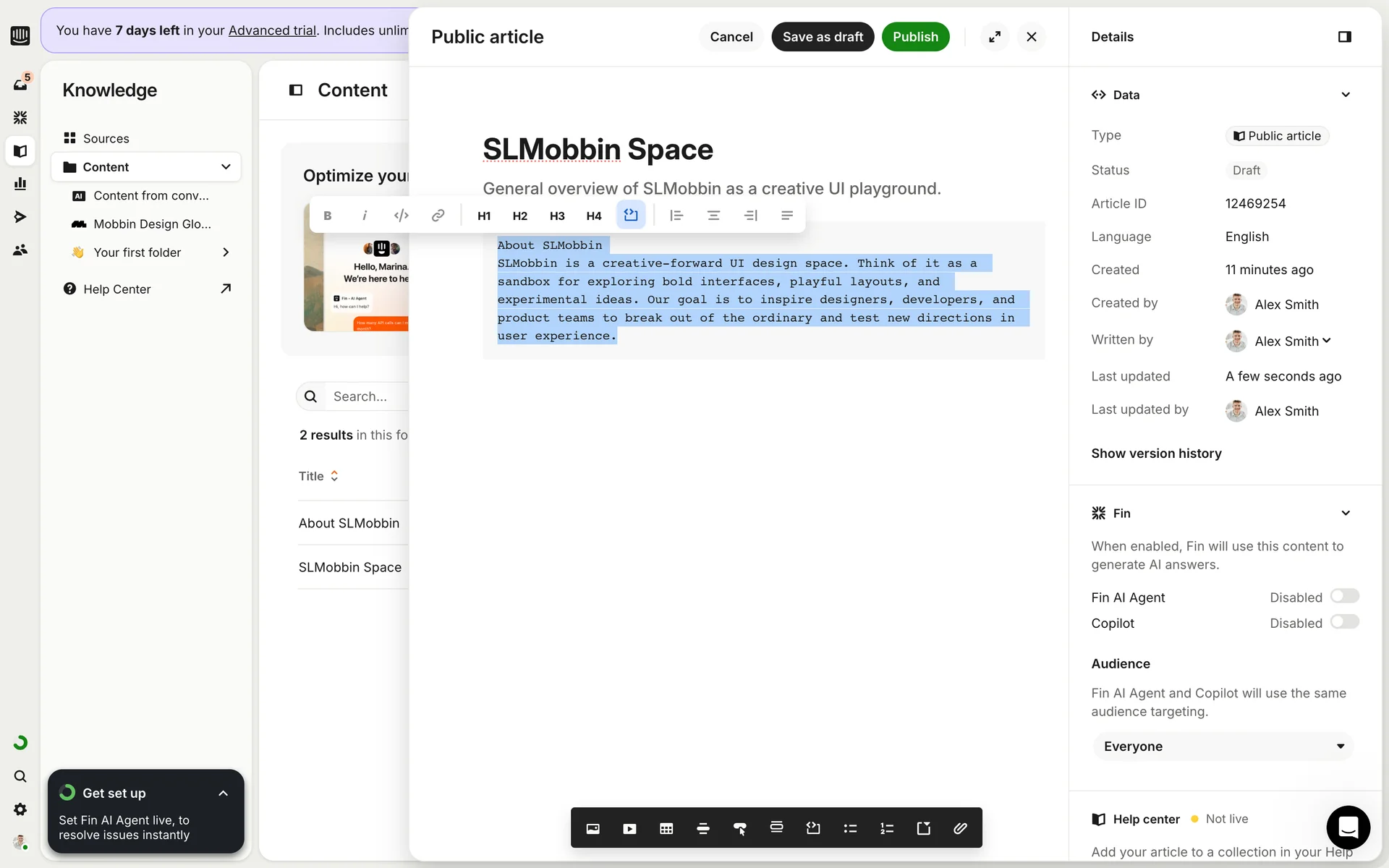Open the Everyone audience dropdown

[1223, 746]
